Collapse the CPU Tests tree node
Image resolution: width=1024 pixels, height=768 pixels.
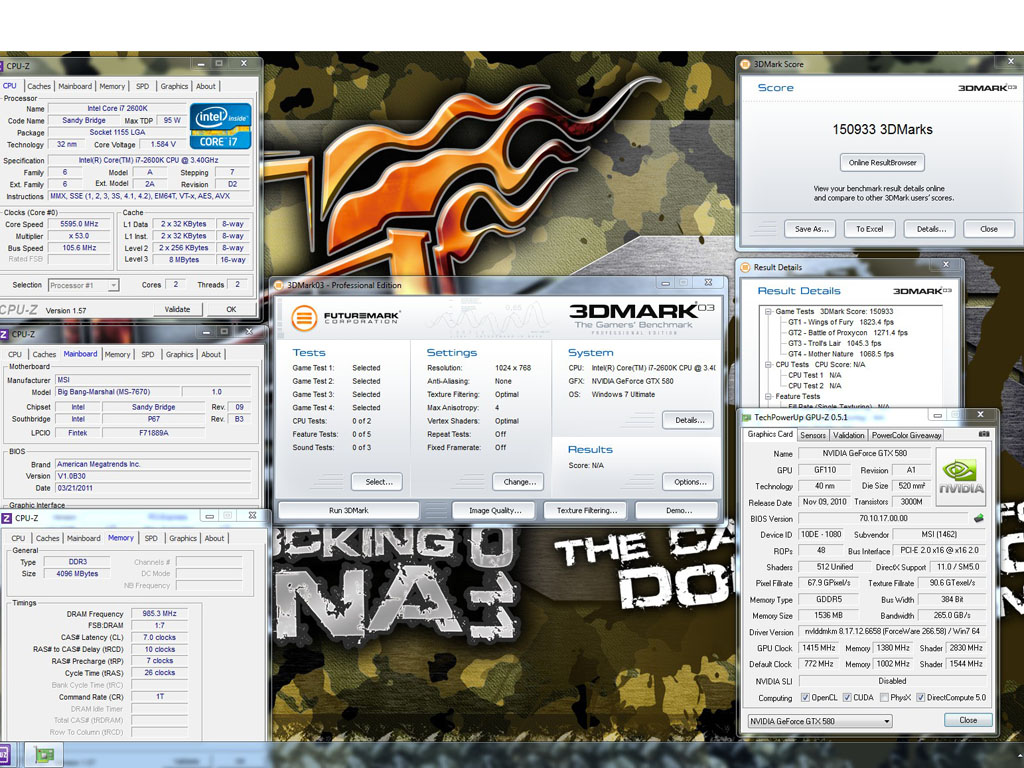(769, 364)
